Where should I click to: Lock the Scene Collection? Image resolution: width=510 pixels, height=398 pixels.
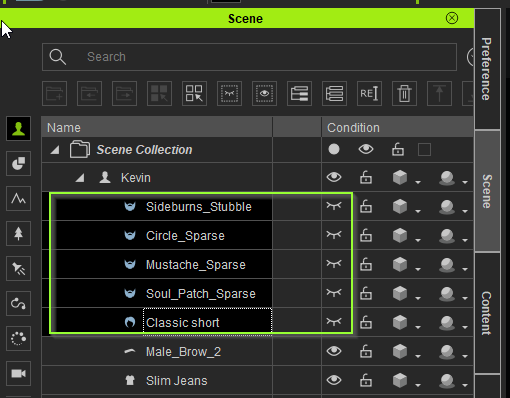tap(398, 149)
